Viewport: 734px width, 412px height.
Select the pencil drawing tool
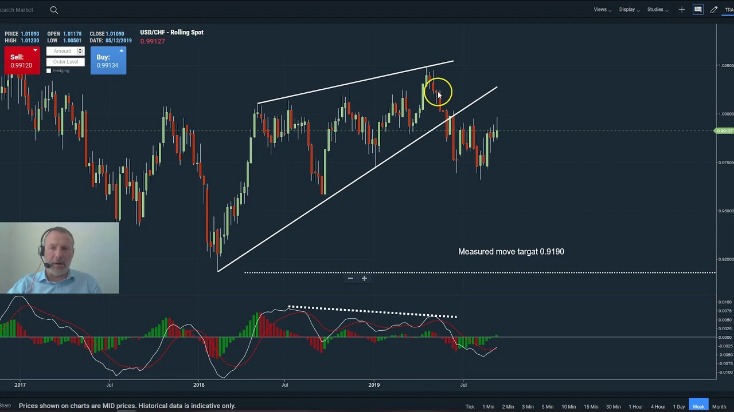714,9
